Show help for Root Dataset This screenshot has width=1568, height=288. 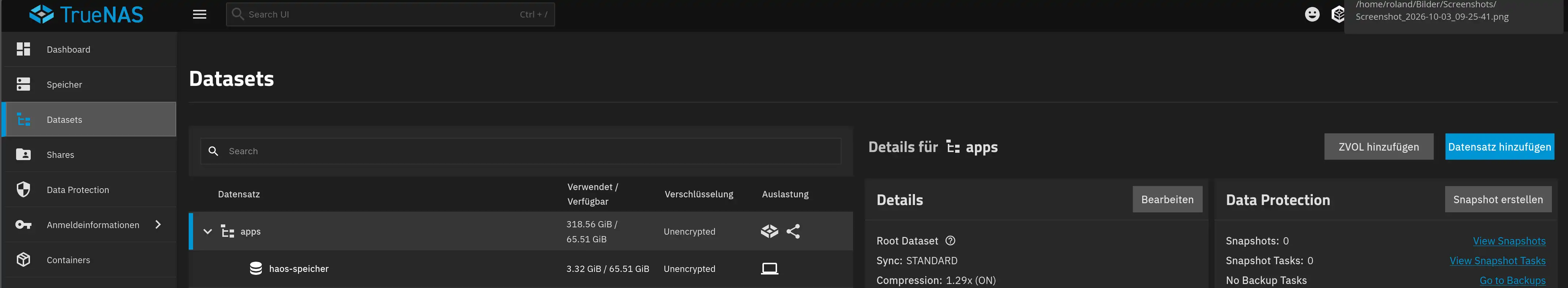pyautogui.click(x=950, y=241)
